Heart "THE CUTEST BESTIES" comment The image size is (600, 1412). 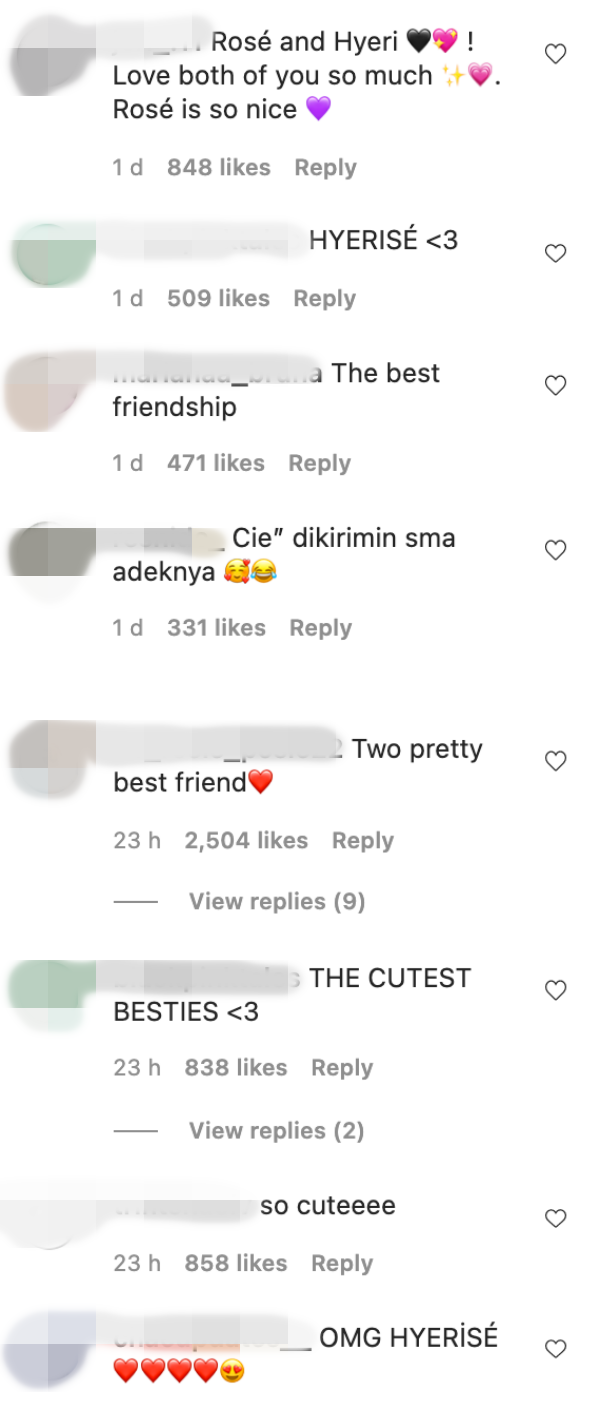pos(555,991)
